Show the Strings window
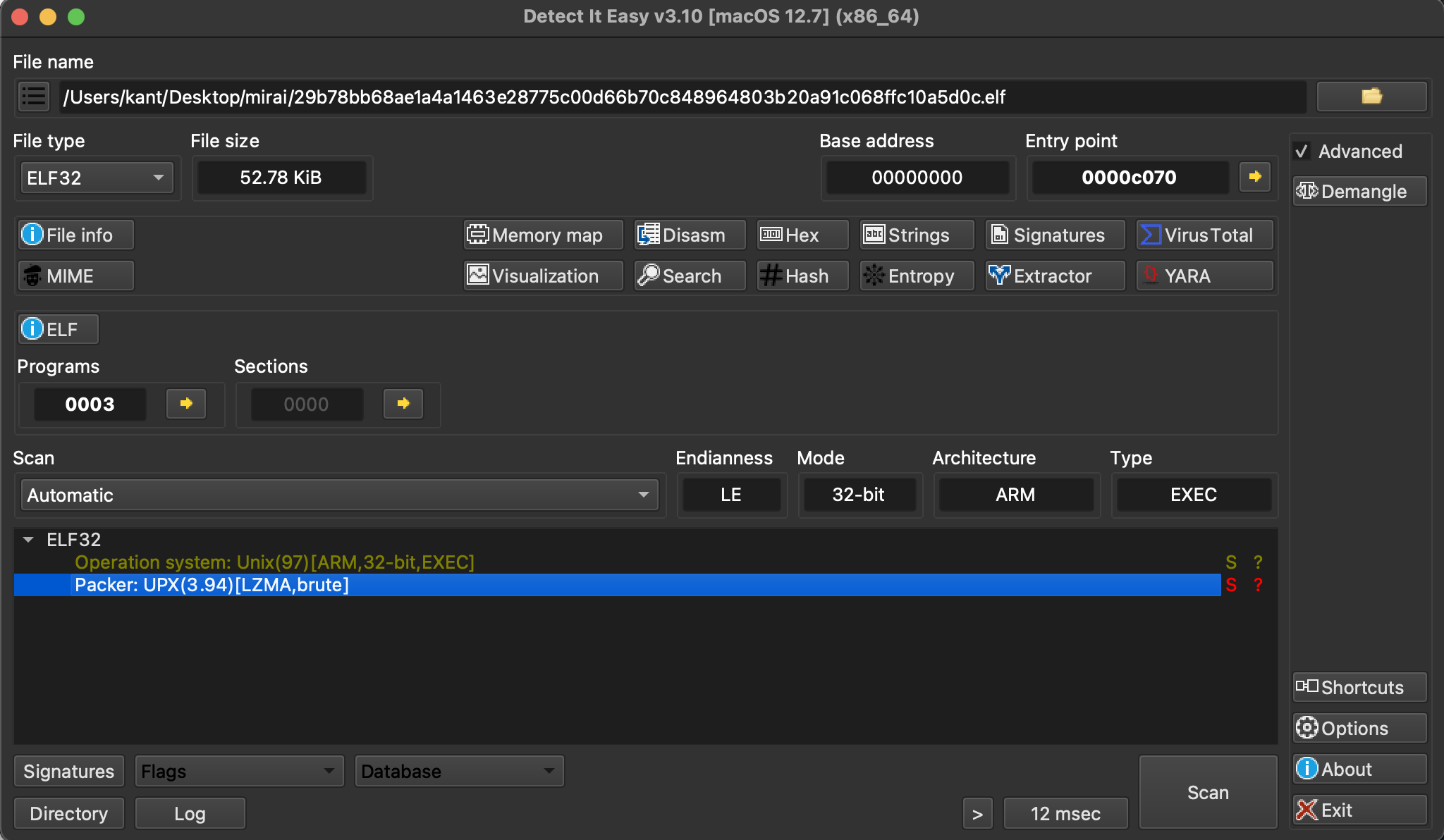Viewport: 1444px width, 840px height. (917, 235)
